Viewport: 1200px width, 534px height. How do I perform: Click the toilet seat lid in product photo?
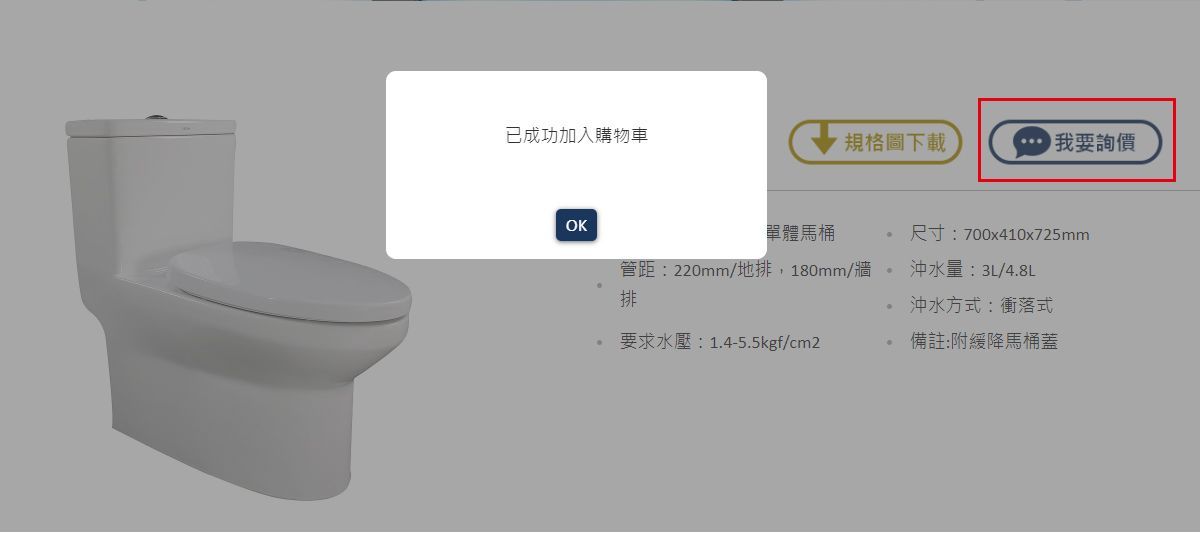[290, 284]
